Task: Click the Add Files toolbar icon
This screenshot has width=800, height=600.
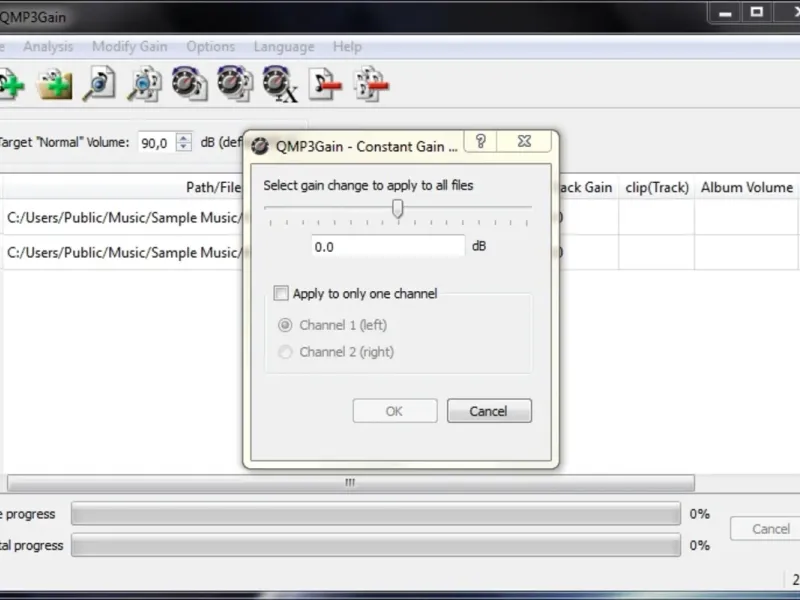Action: click(x=10, y=85)
